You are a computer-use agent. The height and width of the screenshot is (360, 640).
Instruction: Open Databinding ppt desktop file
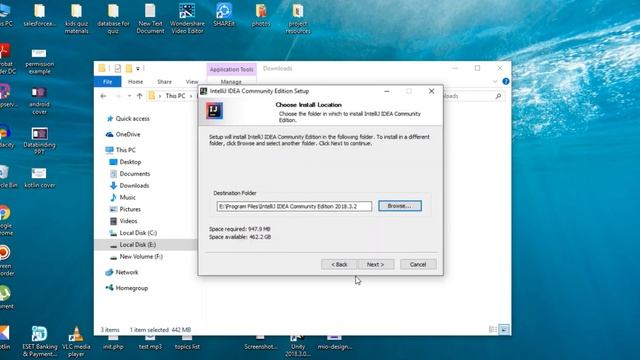[x=39, y=140]
